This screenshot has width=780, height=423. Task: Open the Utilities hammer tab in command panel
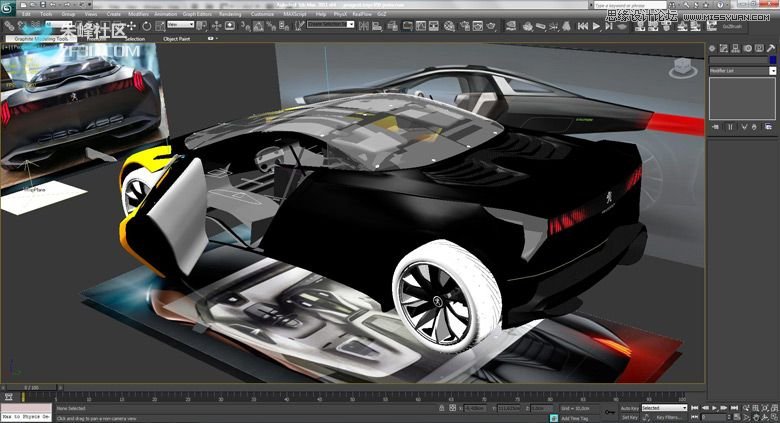770,48
